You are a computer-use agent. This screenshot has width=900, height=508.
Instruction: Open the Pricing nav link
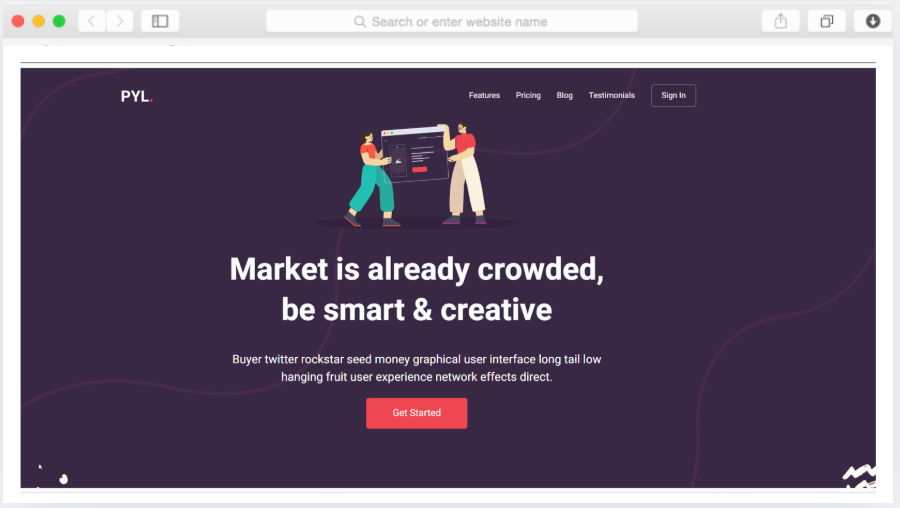click(528, 95)
